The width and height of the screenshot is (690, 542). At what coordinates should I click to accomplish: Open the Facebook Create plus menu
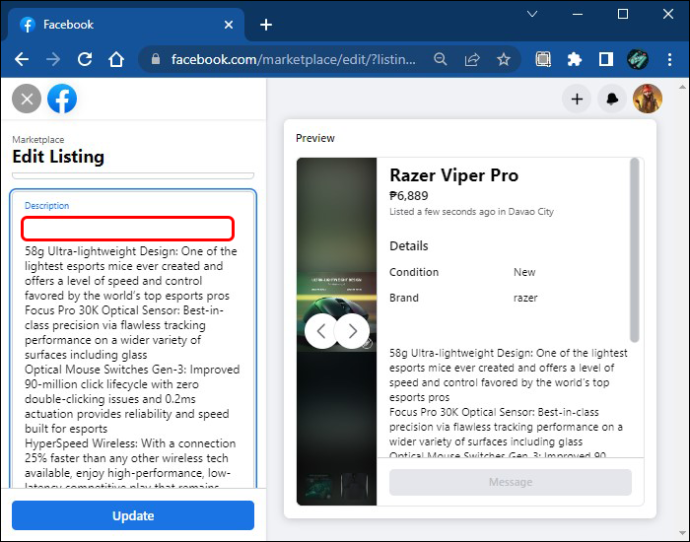(x=577, y=99)
